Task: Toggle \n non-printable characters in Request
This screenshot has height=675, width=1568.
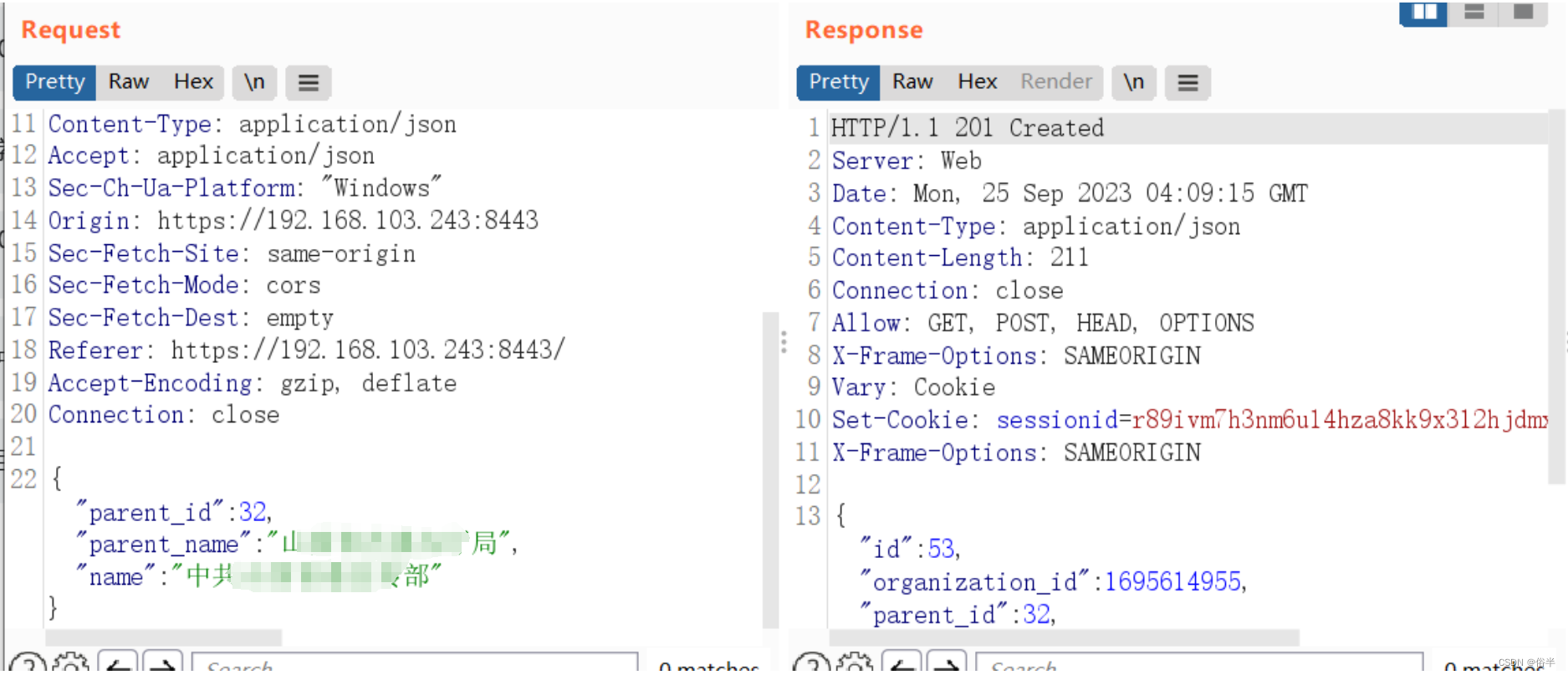Action: (x=254, y=82)
